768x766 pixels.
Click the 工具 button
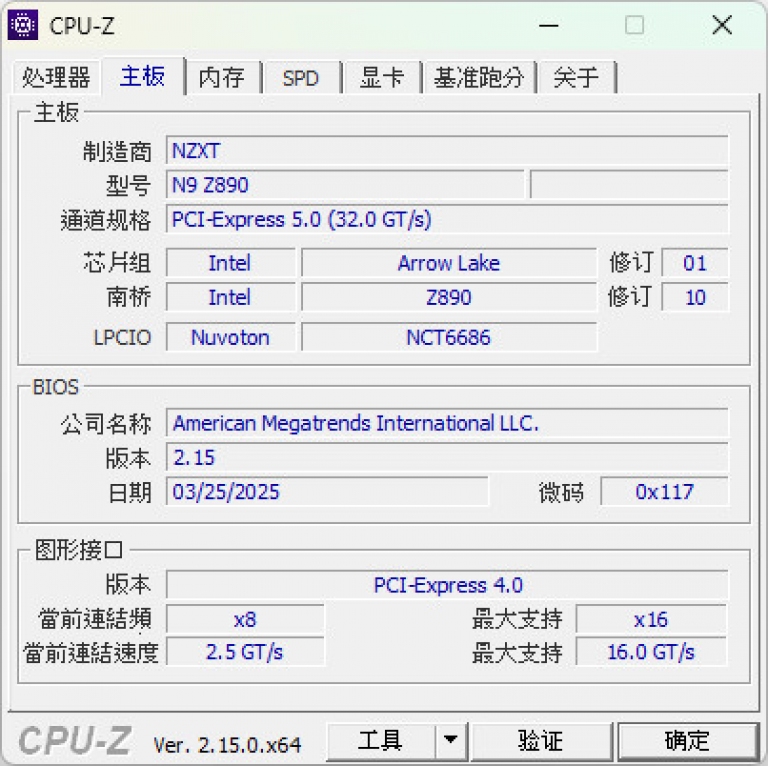point(381,740)
